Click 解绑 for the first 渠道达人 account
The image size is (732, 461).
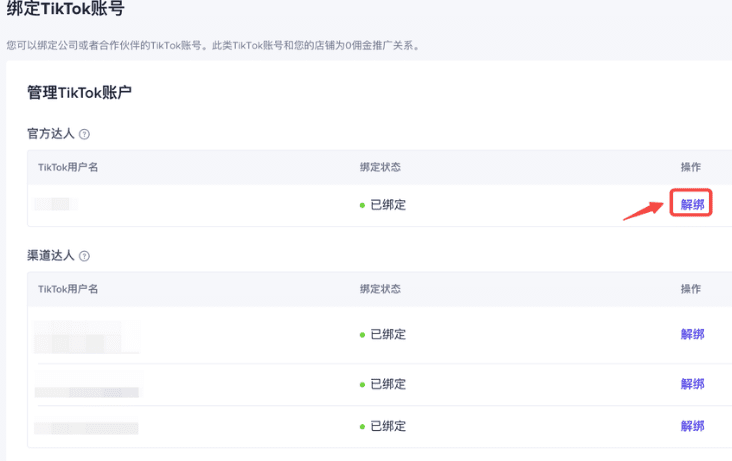pyautogui.click(x=692, y=334)
